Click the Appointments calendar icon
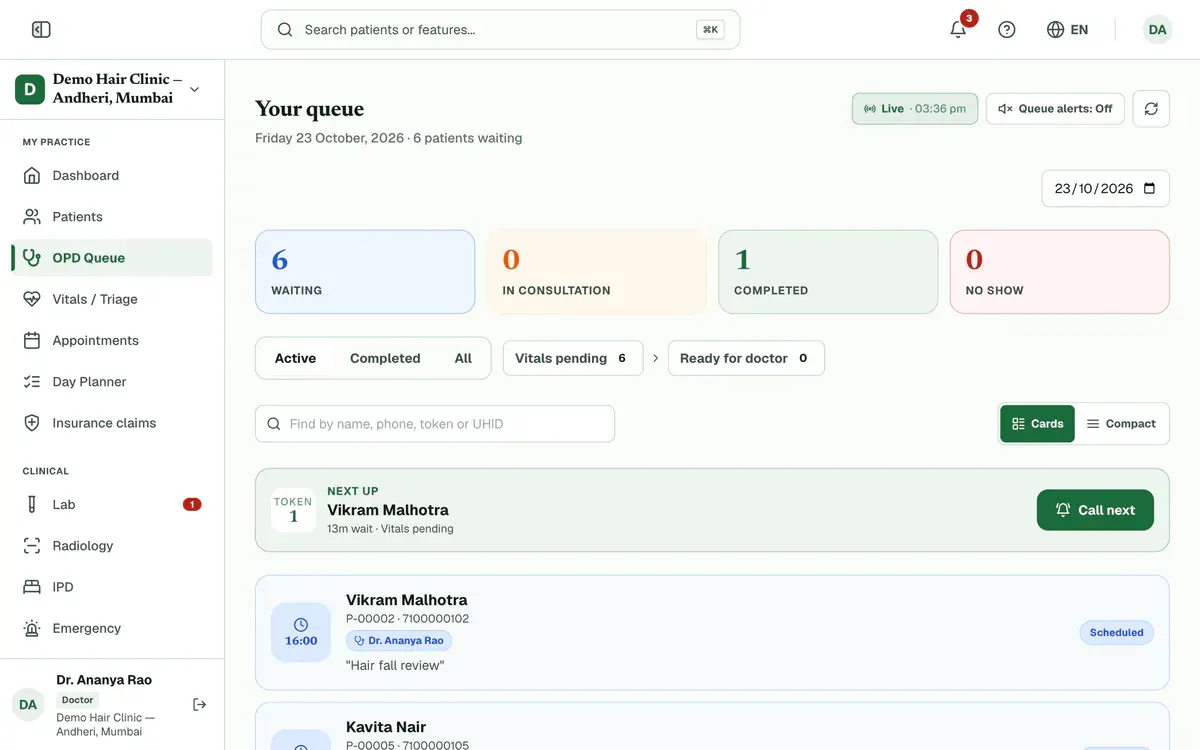Image resolution: width=1200 pixels, height=750 pixels. pyautogui.click(x=32, y=340)
